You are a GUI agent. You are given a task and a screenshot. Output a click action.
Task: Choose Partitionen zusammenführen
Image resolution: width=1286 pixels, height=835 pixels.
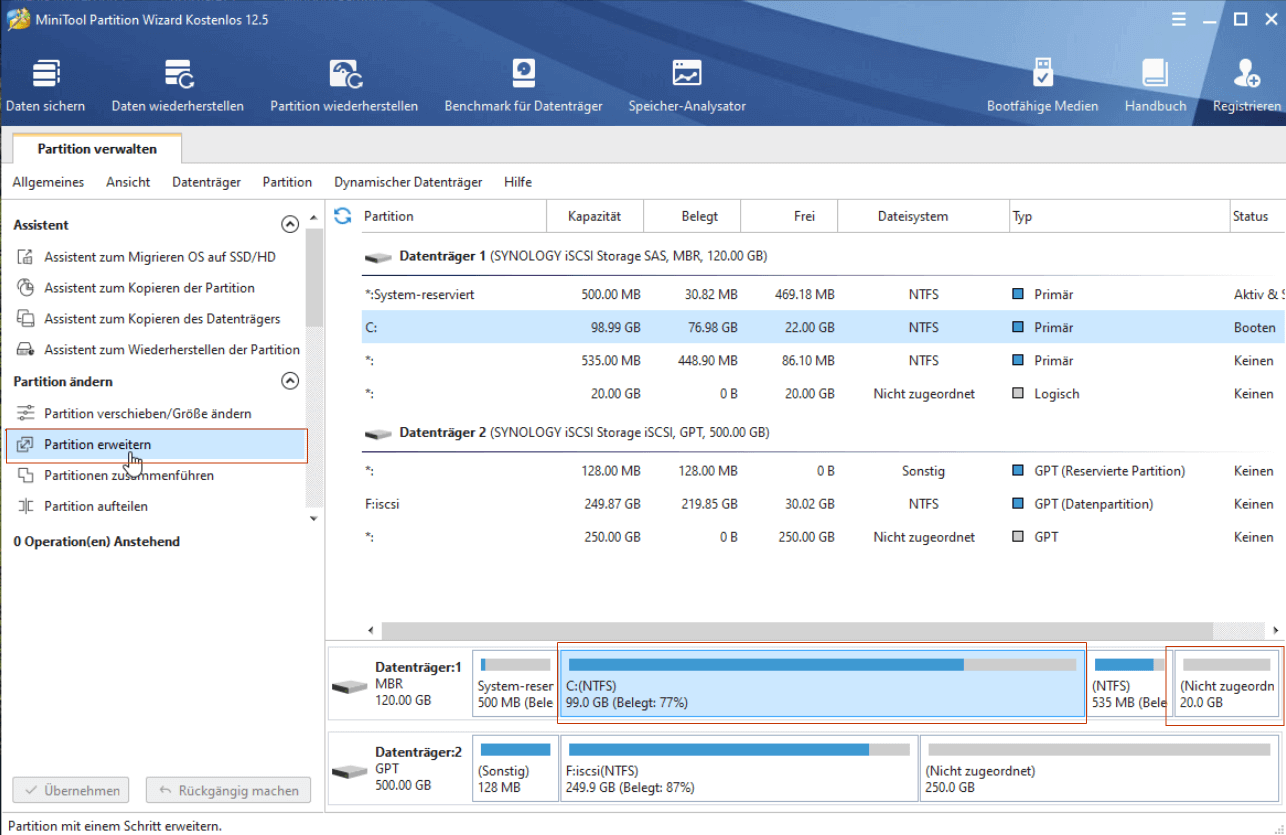(x=129, y=475)
